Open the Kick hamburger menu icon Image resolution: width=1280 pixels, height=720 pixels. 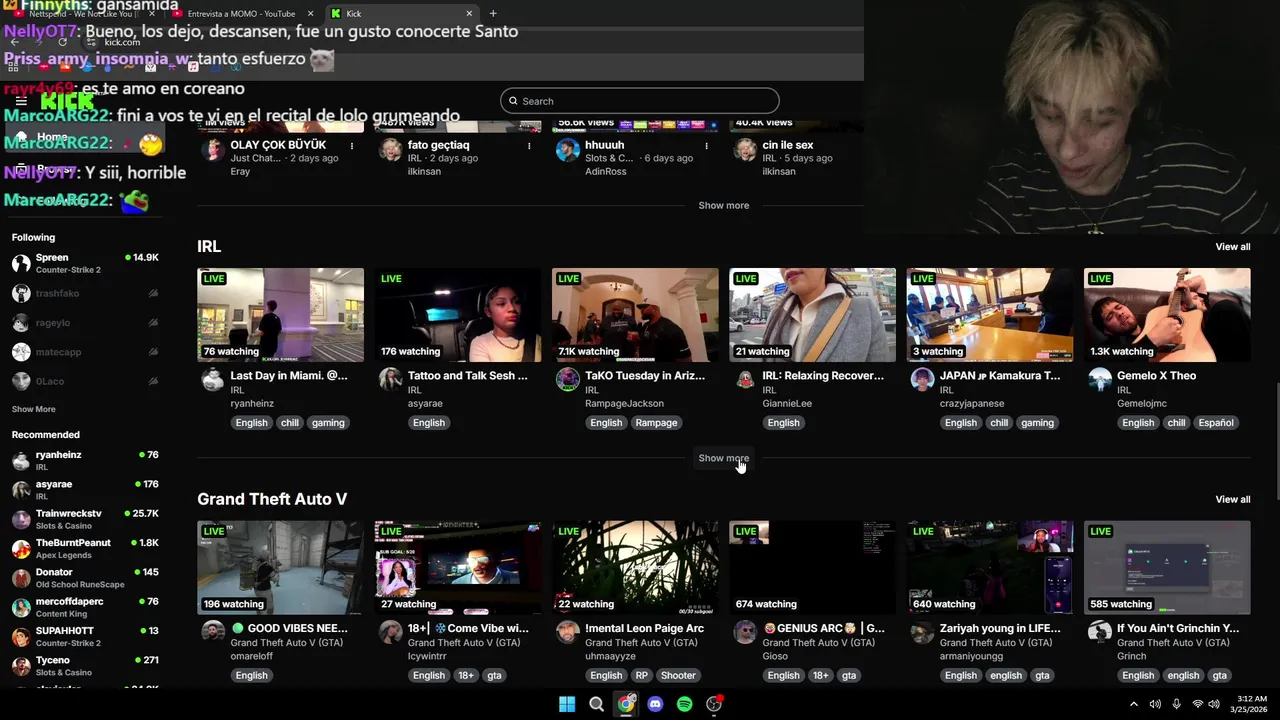coord(21,101)
